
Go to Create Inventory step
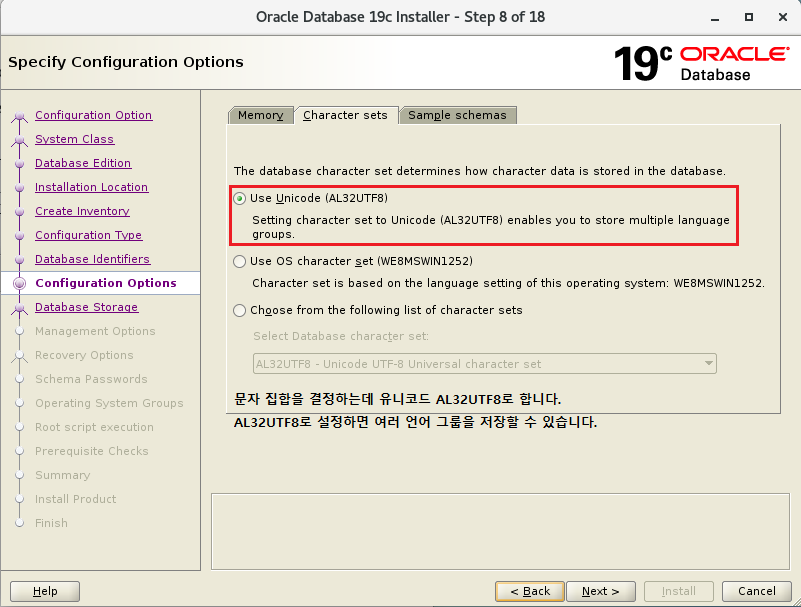pyautogui.click(x=82, y=211)
